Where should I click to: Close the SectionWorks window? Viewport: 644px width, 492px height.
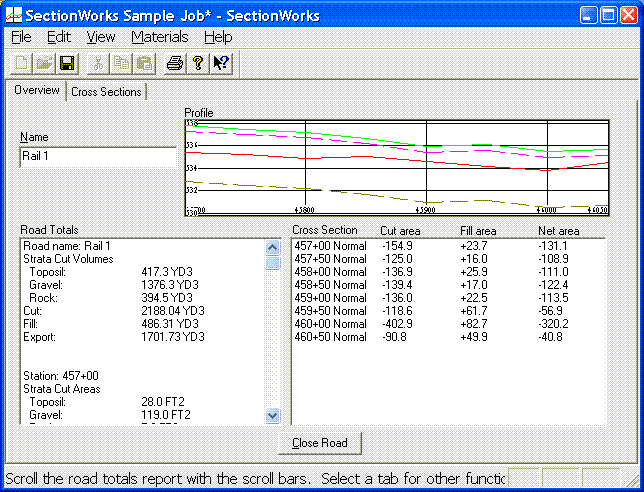tap(629, 16)
